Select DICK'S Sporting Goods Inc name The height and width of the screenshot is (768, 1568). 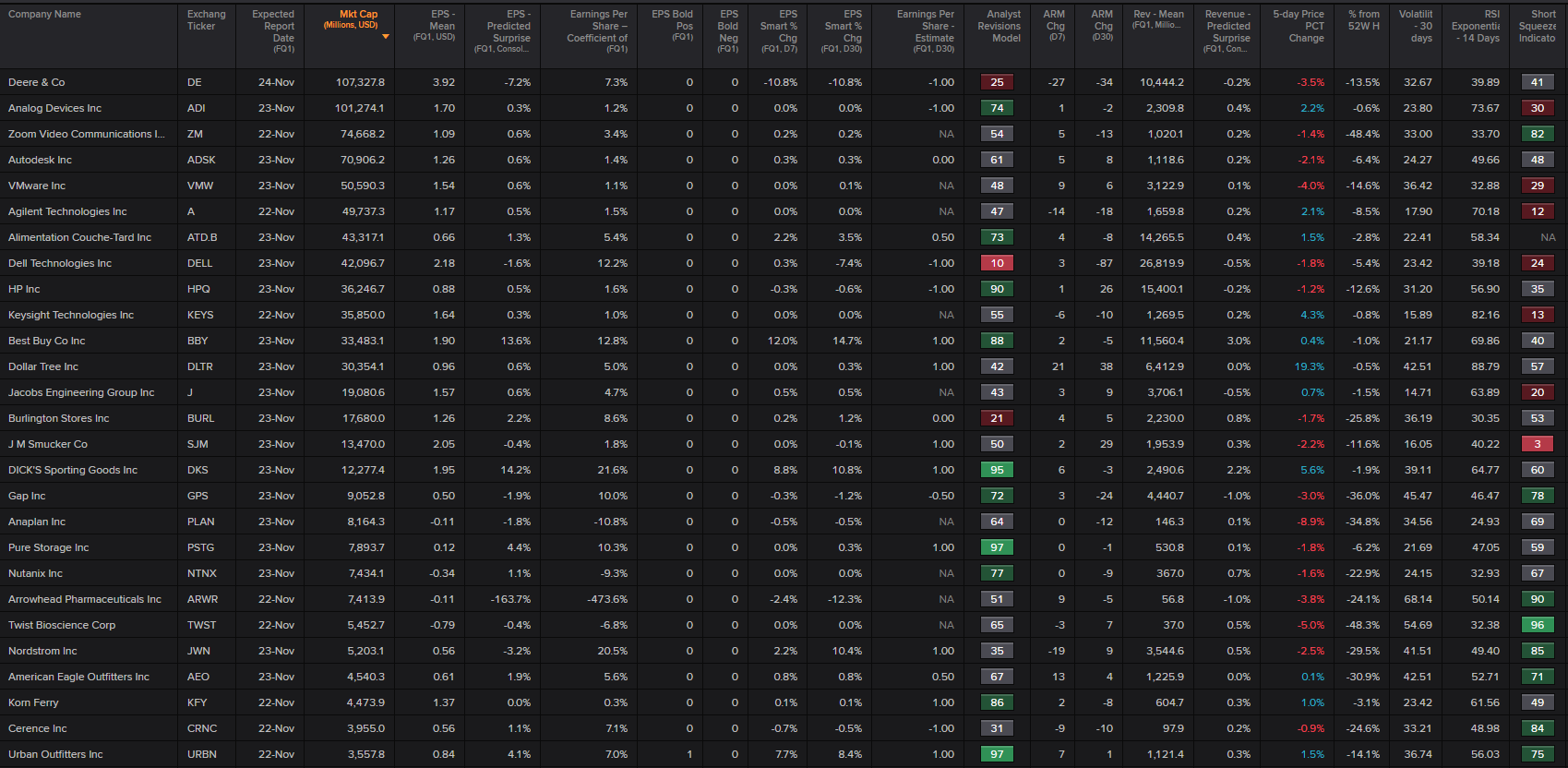pos(73,470)
